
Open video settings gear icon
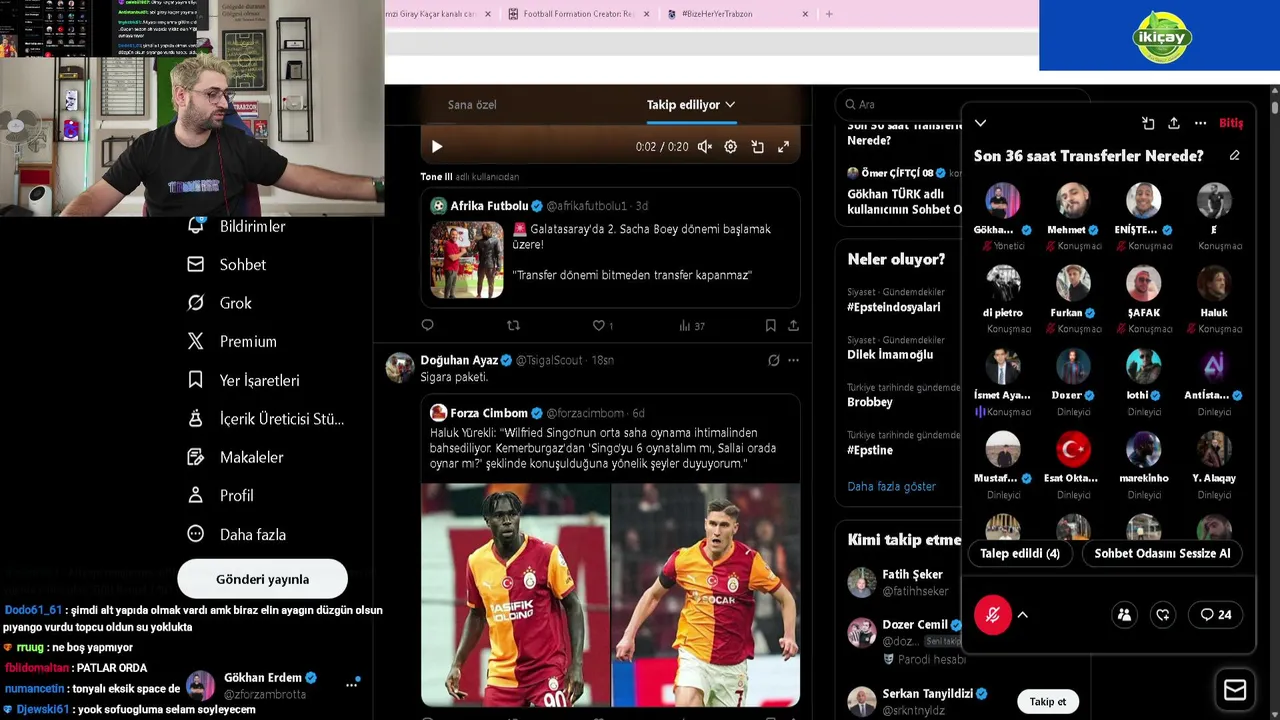[731, 147]
